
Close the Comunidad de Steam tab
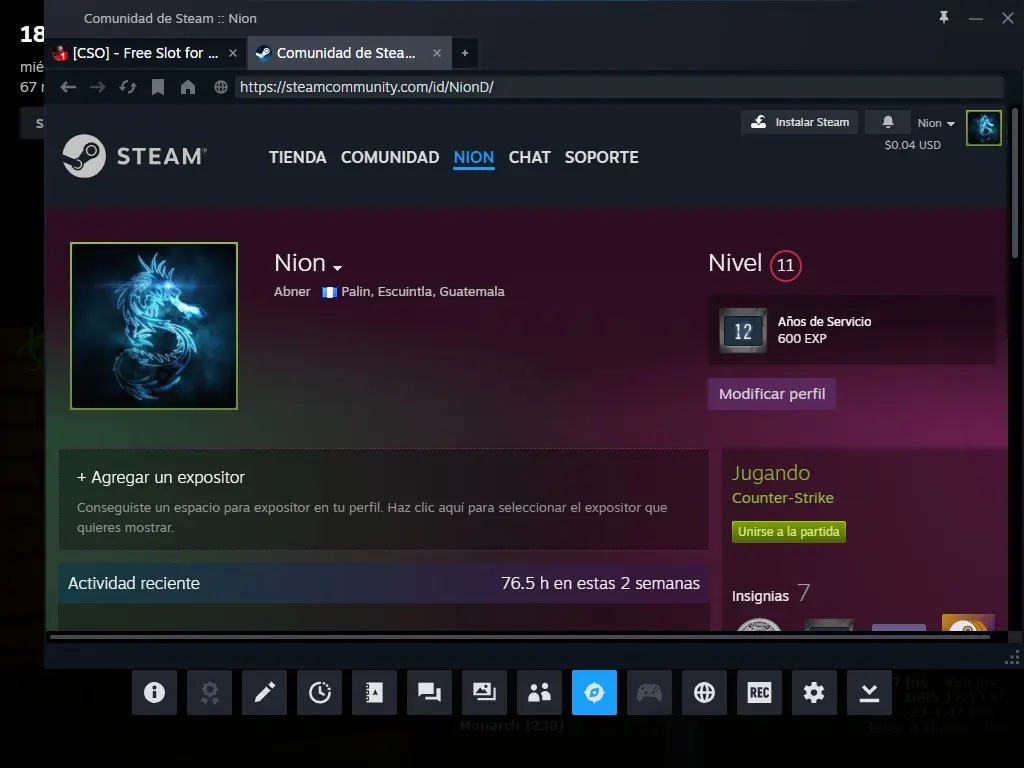coord(437,53)
